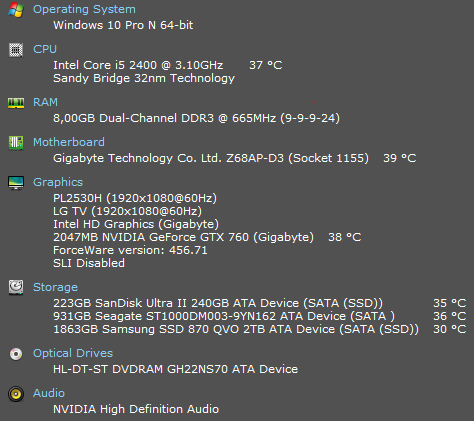Open the Graphics section heading
This screenshot has width=474, height=421.
pos(58,182)
